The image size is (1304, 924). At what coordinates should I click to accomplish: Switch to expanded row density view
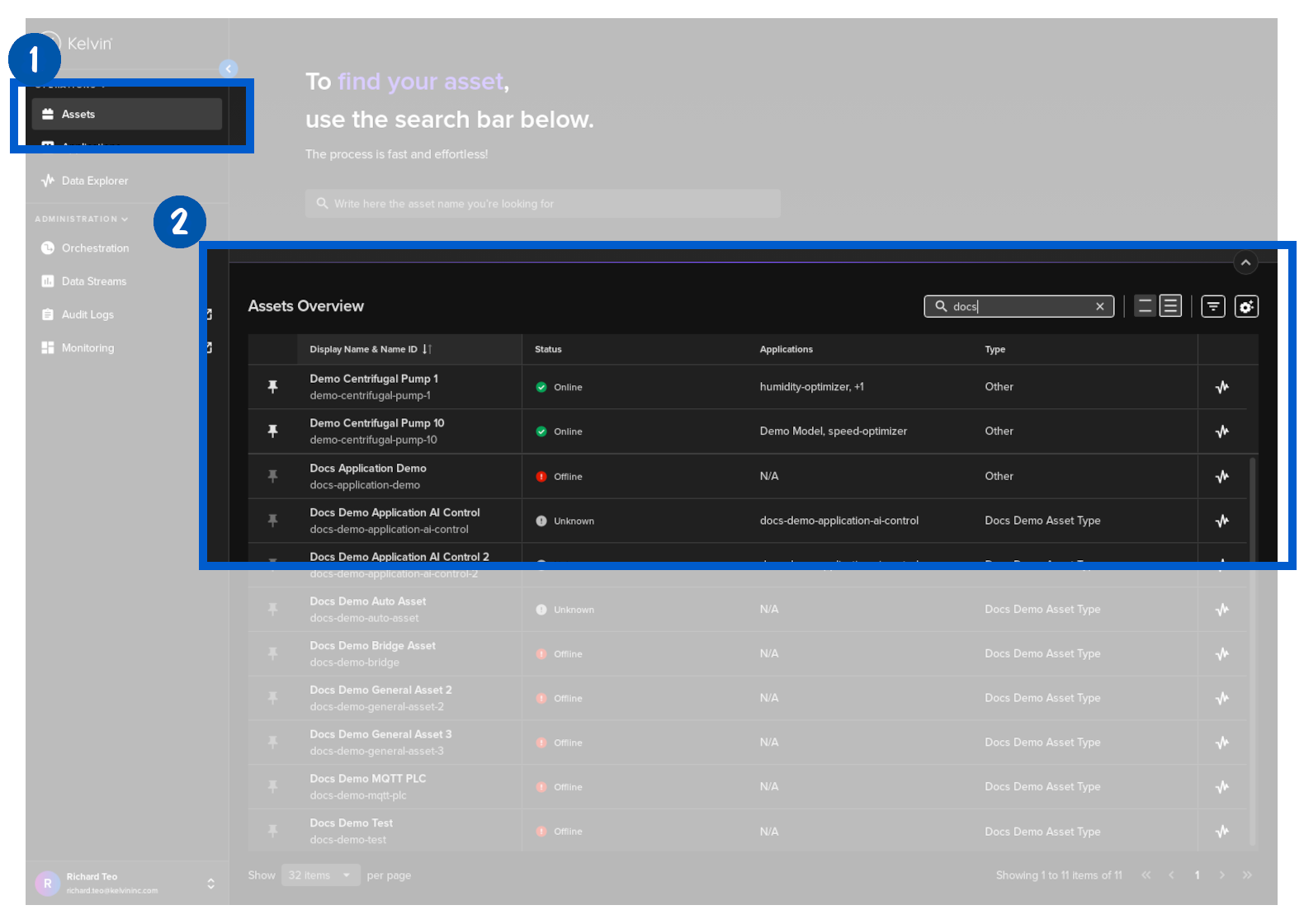[1170, 307]
